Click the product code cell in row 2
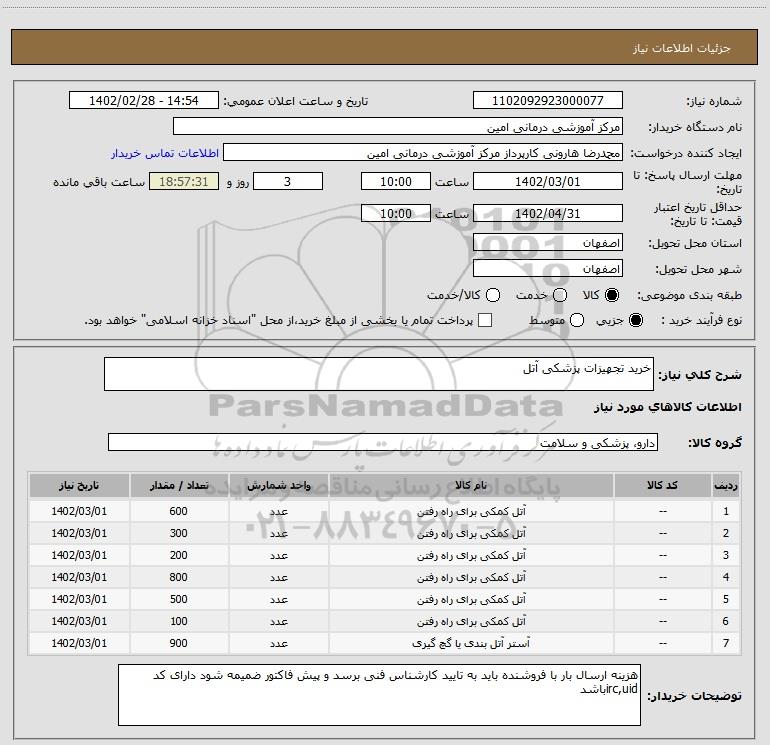770x745 pixels. 662,533
